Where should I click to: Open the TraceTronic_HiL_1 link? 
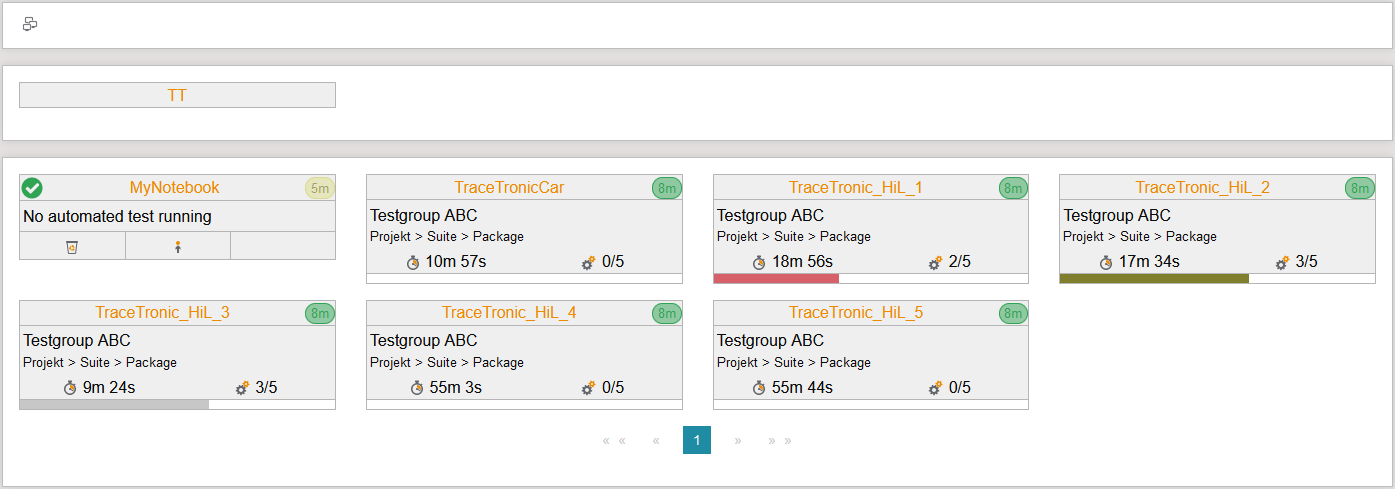[856, 188]
